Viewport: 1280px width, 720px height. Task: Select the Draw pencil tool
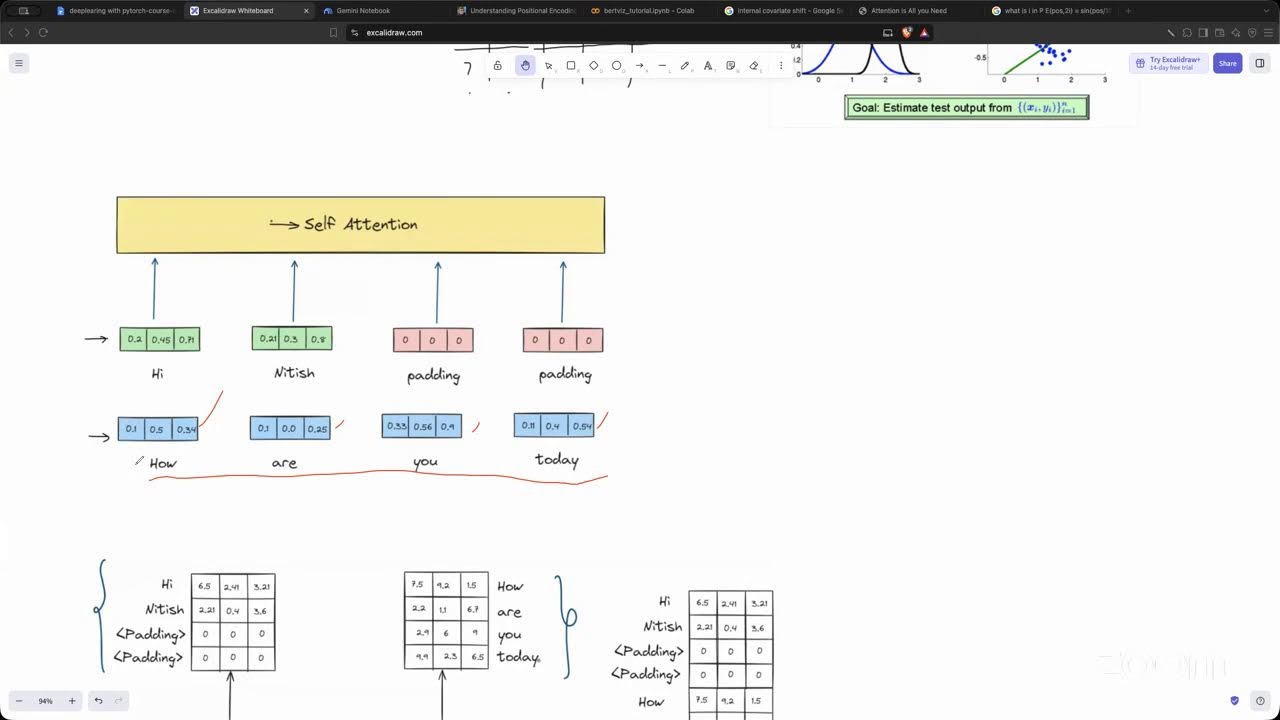pyautogui.click(x=685, y=66)
